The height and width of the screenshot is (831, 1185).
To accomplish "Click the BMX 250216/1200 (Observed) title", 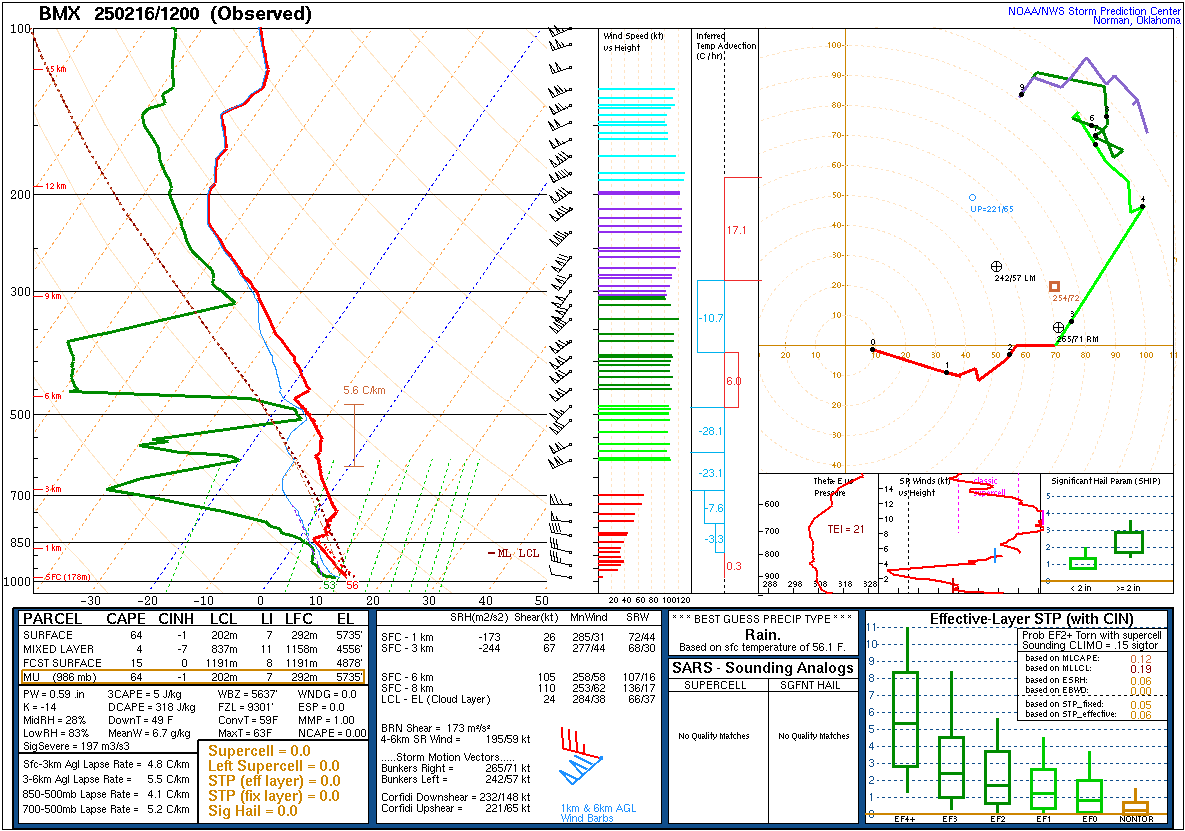I will coord(175,14).
